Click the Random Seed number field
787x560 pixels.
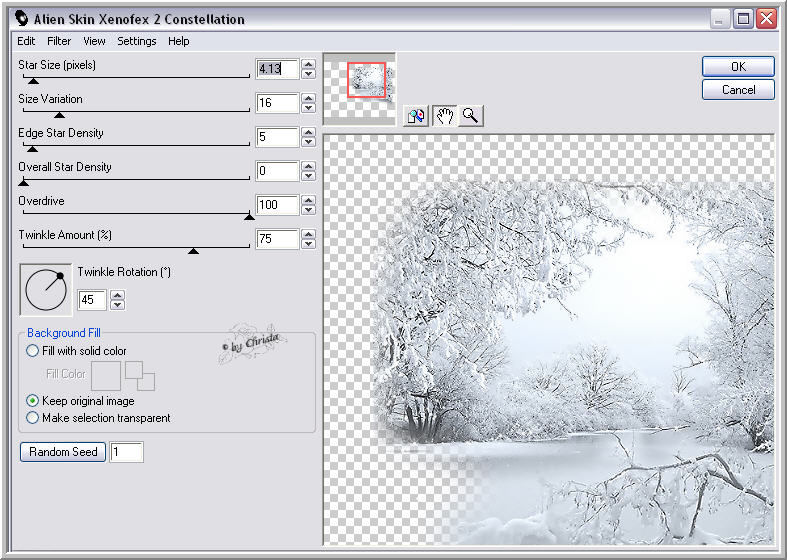coord(126,452)
